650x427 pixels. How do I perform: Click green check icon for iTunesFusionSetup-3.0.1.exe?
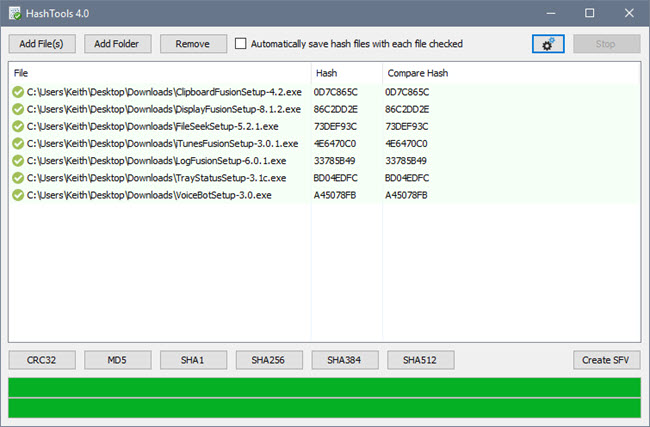pos(18,143)
